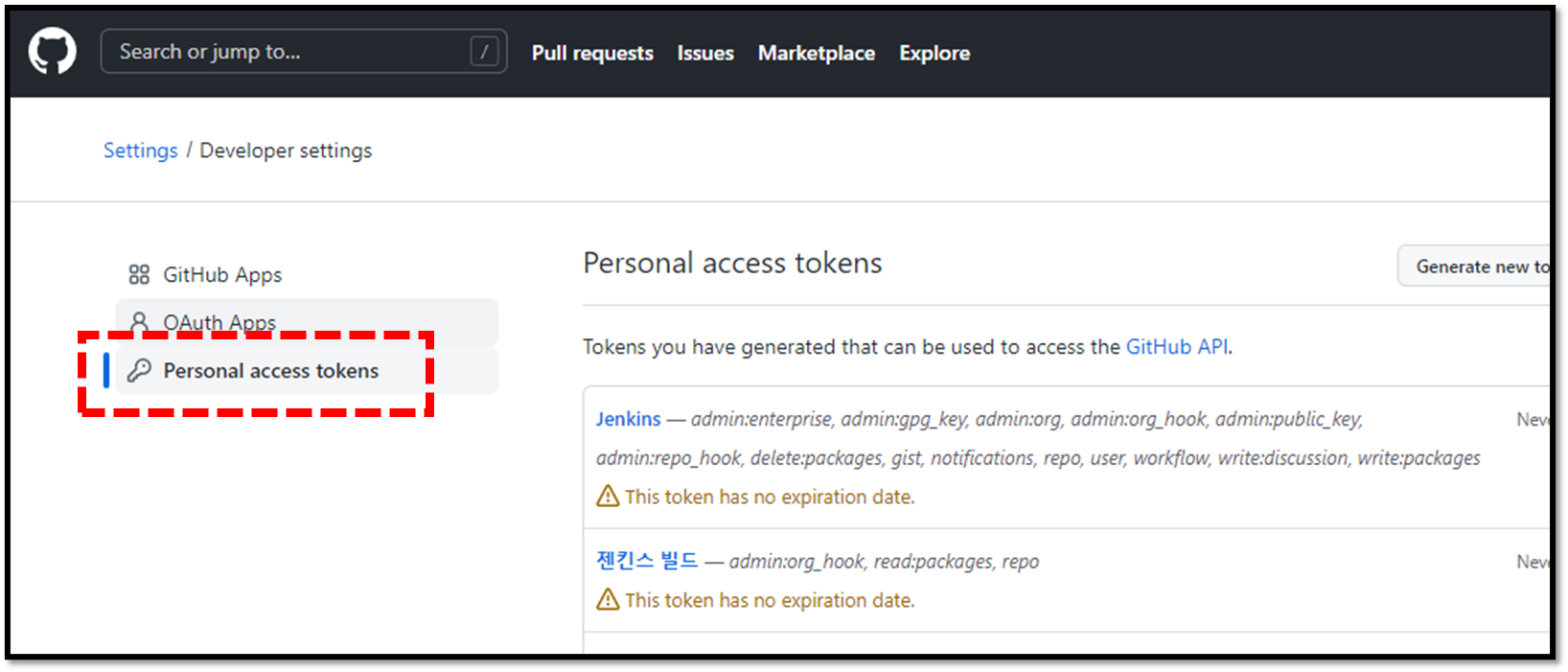Open Pull requests in the top navigation
The image size is (1568, 672).
[x=592, y=54]
